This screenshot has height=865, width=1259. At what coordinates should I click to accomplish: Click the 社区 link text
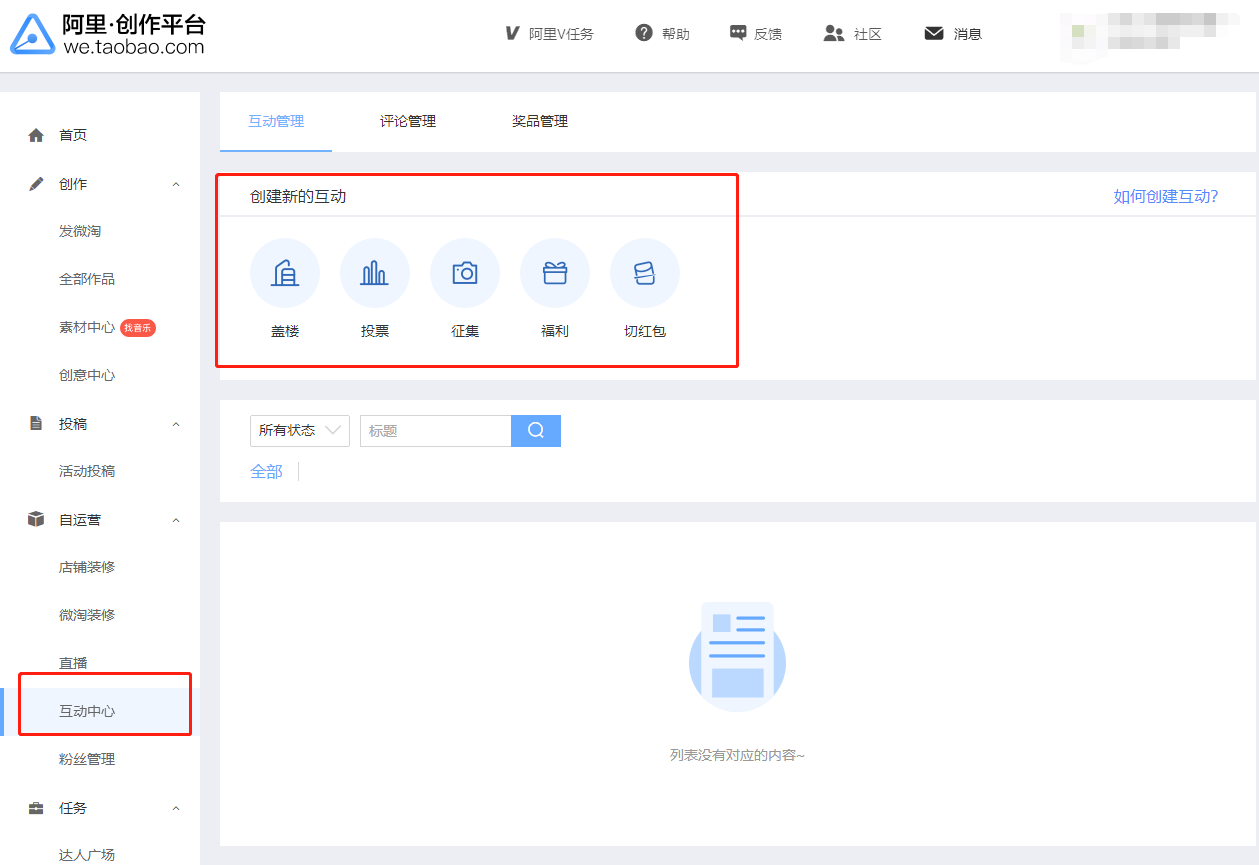pos(868,34)
